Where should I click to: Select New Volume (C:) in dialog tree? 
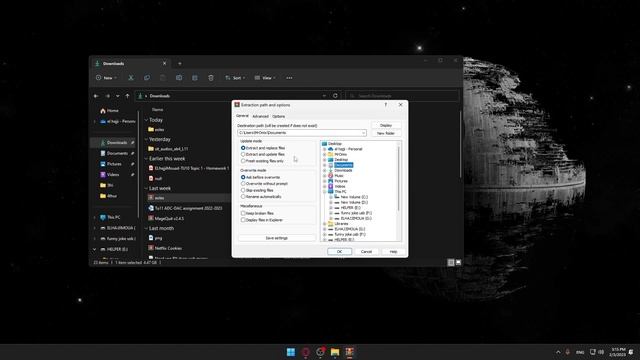(353, 197)
